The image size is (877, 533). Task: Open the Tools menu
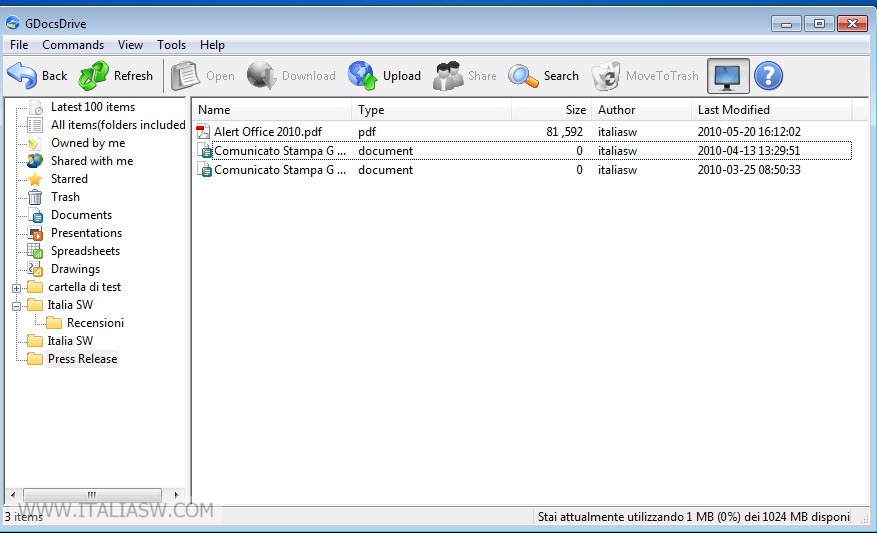(171, 45)
